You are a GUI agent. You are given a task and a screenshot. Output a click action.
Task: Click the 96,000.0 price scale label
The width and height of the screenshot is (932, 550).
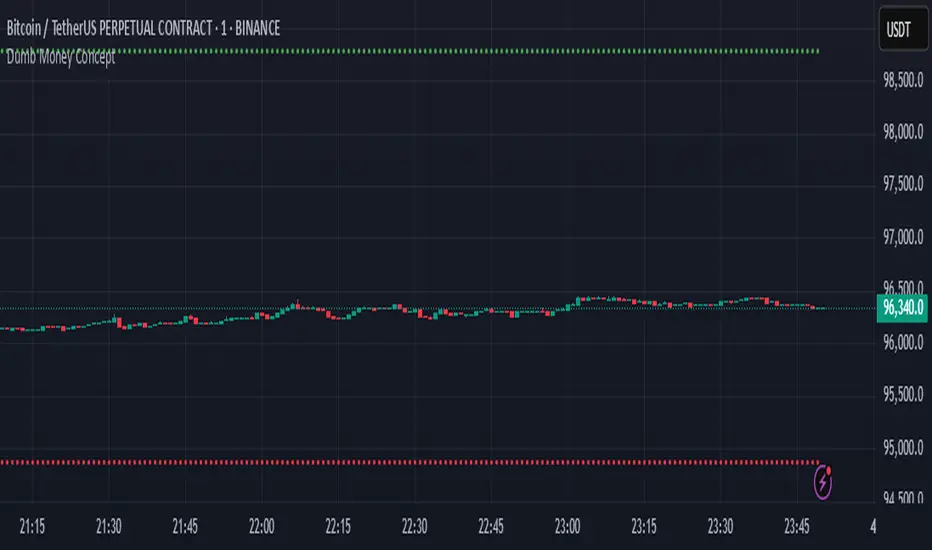point(902,343)
